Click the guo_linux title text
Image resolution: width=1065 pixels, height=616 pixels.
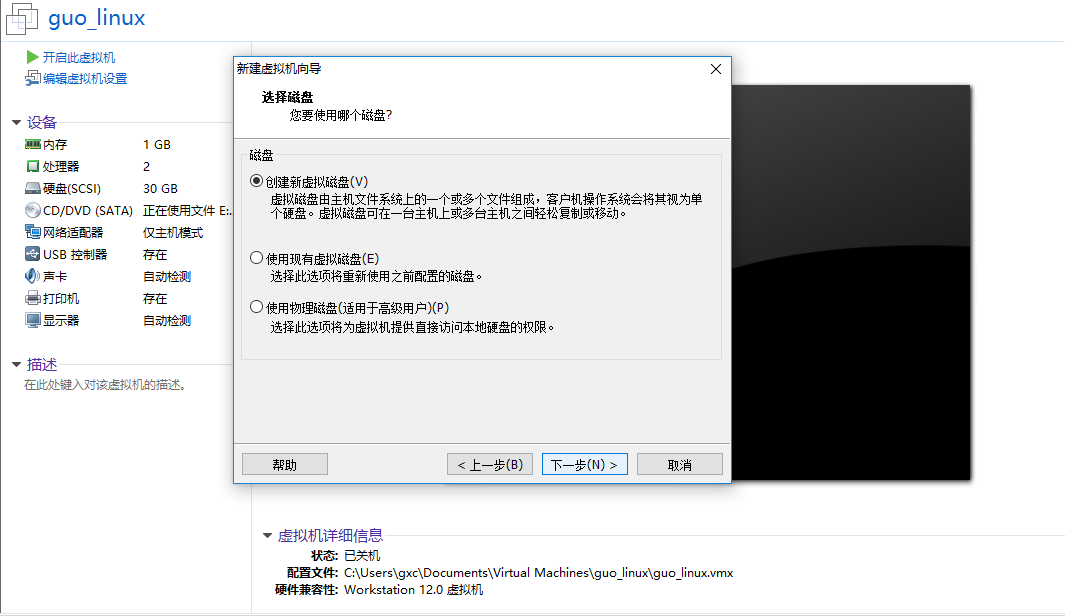point(96,18)
